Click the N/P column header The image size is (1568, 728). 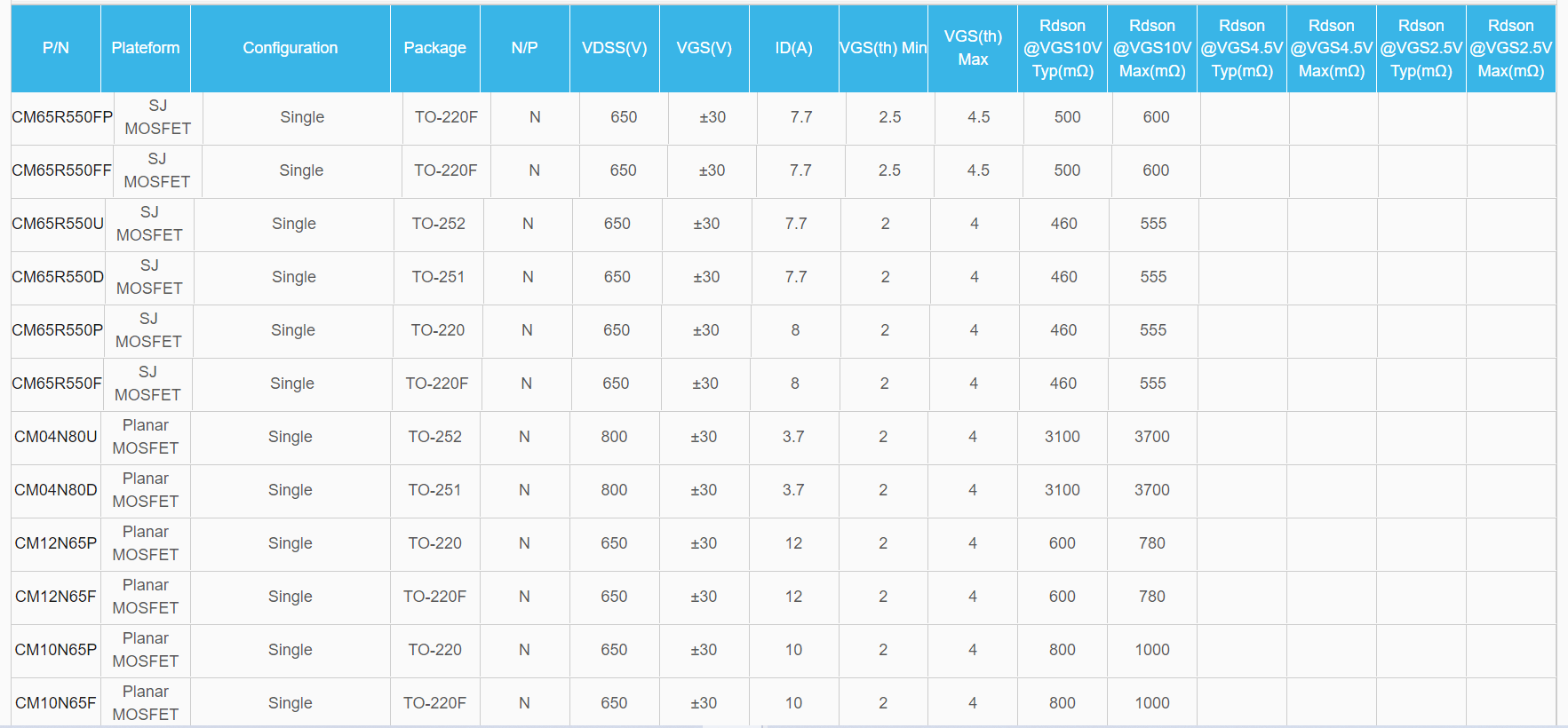tap(525, 48)
